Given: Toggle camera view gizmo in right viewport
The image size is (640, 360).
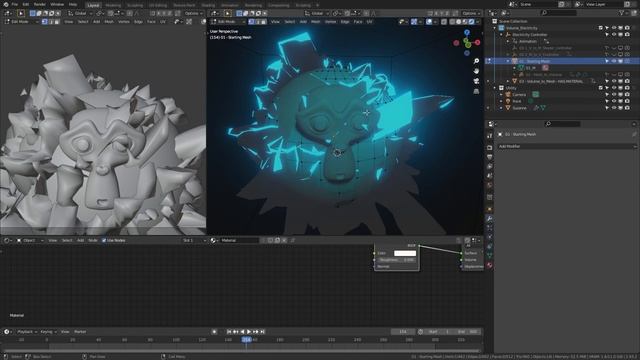Looking at the screenshot, I should [476, 81].
